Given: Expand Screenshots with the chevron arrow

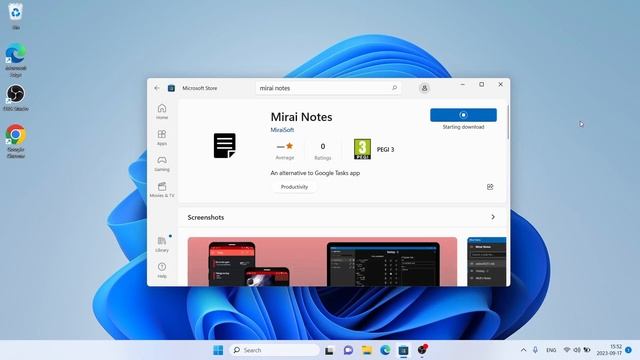Looking at the screenshot, I should pos(493,217).
